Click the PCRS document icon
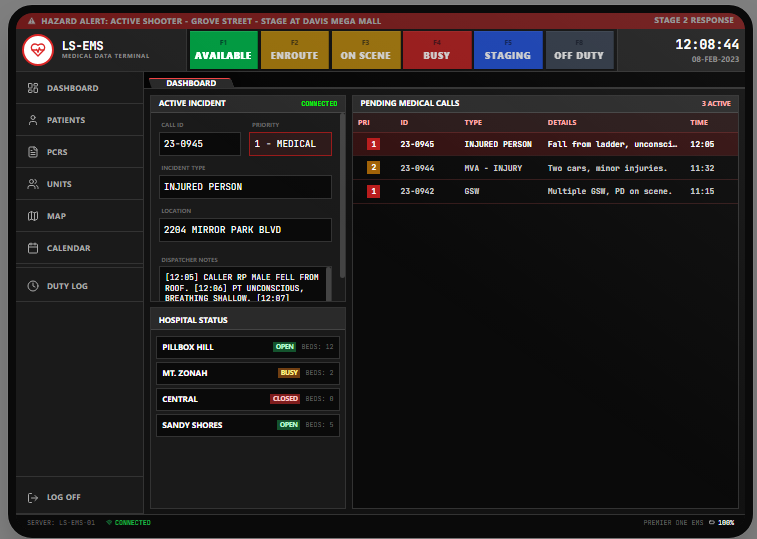Screen dimensions: 757x539 (x=33, y=152)
